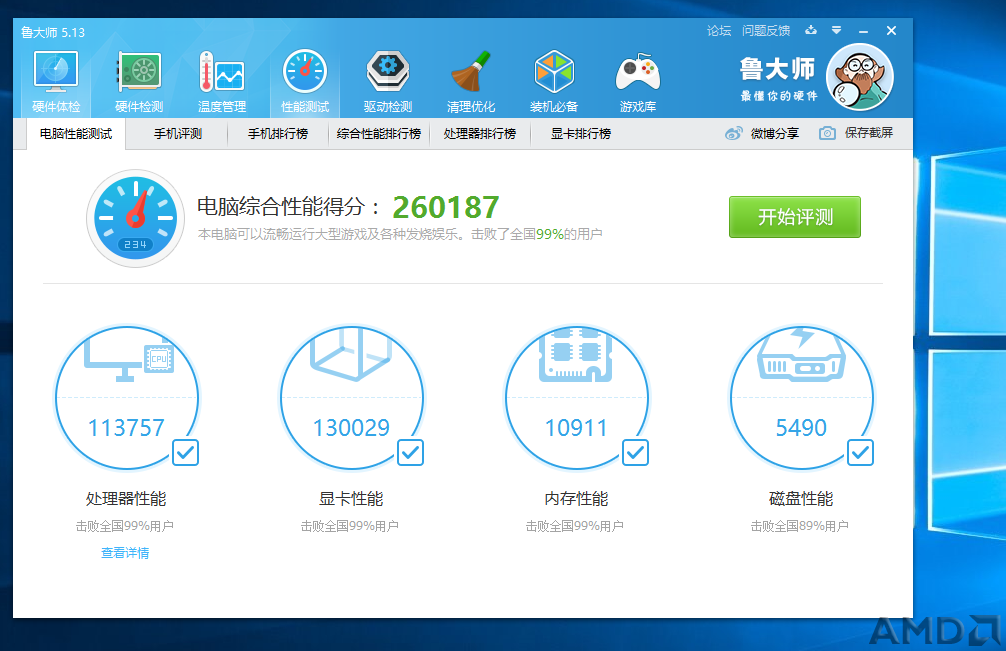Switch to 手机排行榜 tab
This screenshot has width=1006, height=651.
tap(278, 133)
